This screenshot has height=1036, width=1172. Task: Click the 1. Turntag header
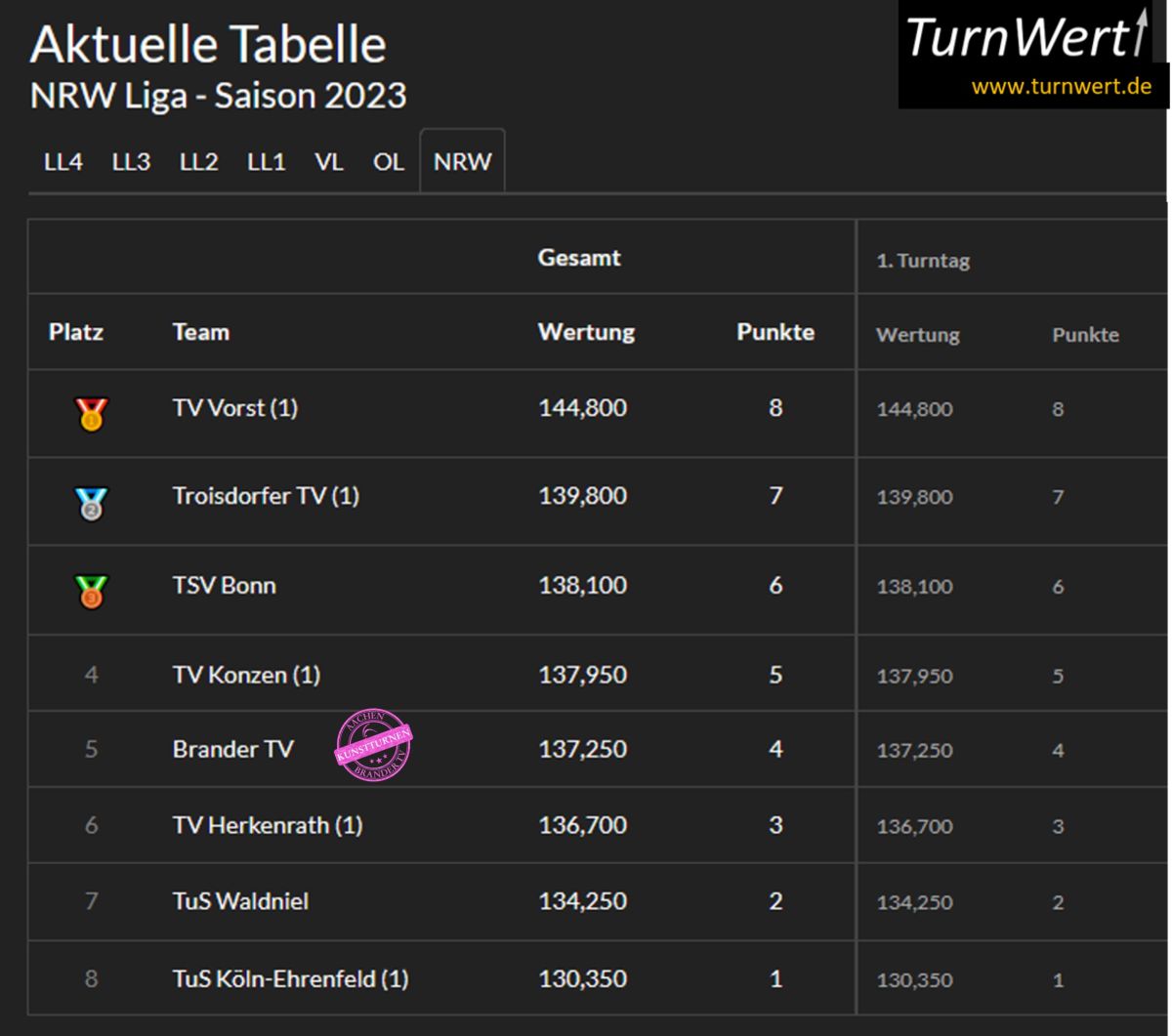[x=923, y=262]
